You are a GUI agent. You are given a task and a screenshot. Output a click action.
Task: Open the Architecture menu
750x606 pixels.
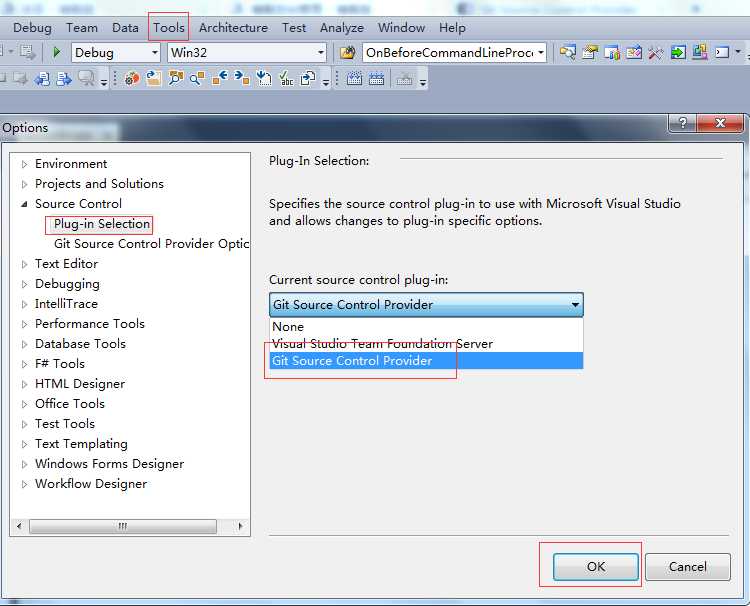233,28
